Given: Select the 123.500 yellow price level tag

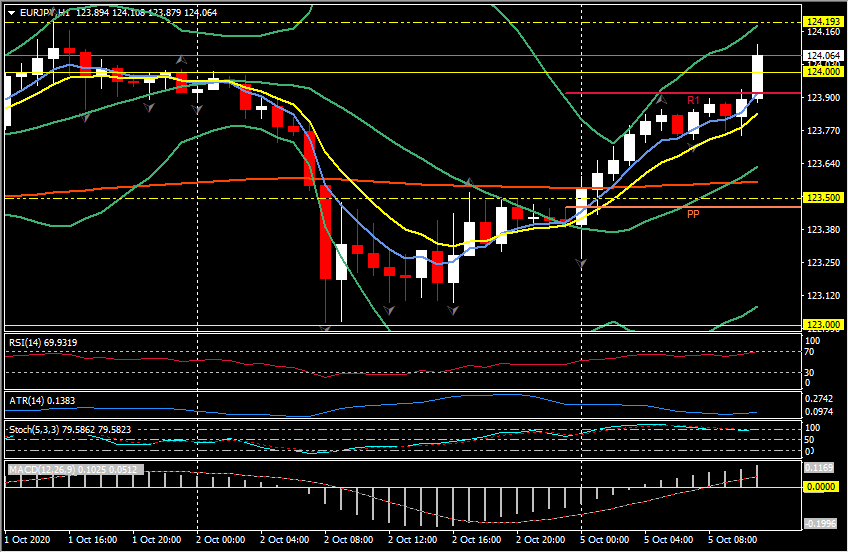Looking at the screenshot, I should 823,198.
